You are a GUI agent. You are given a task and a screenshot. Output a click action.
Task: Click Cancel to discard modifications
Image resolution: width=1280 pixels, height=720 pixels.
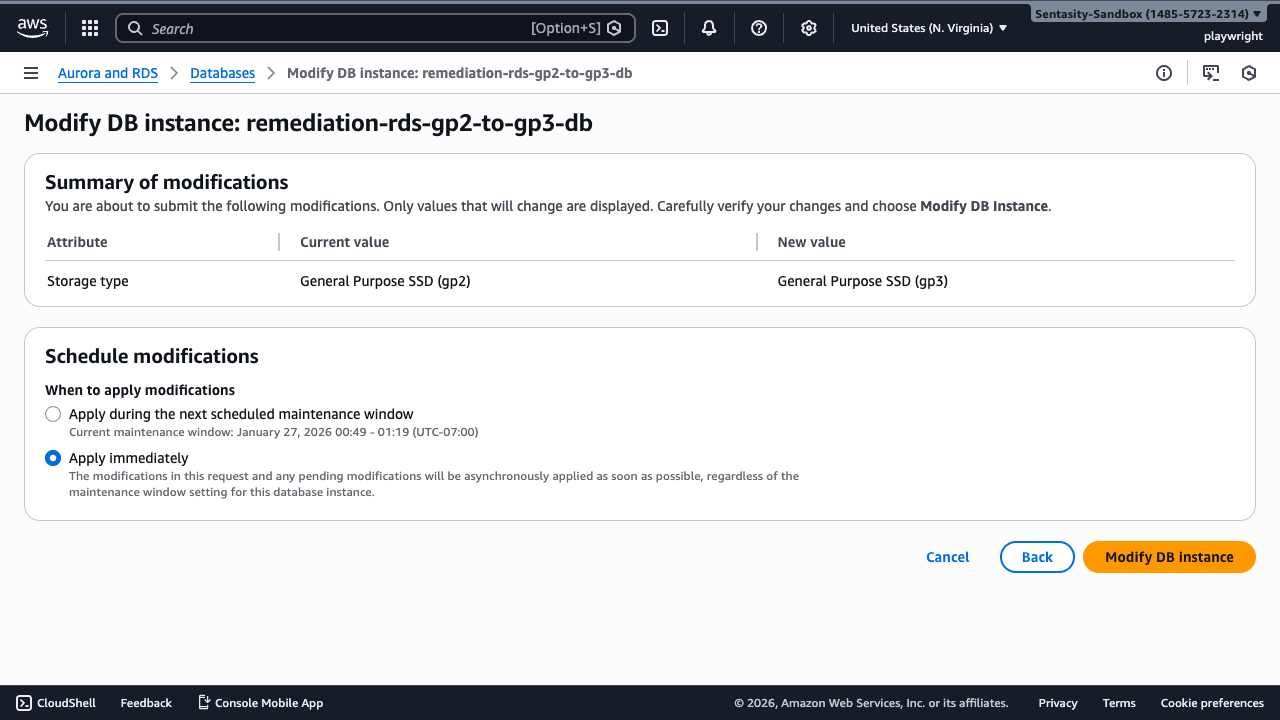[x=947, y=557]
